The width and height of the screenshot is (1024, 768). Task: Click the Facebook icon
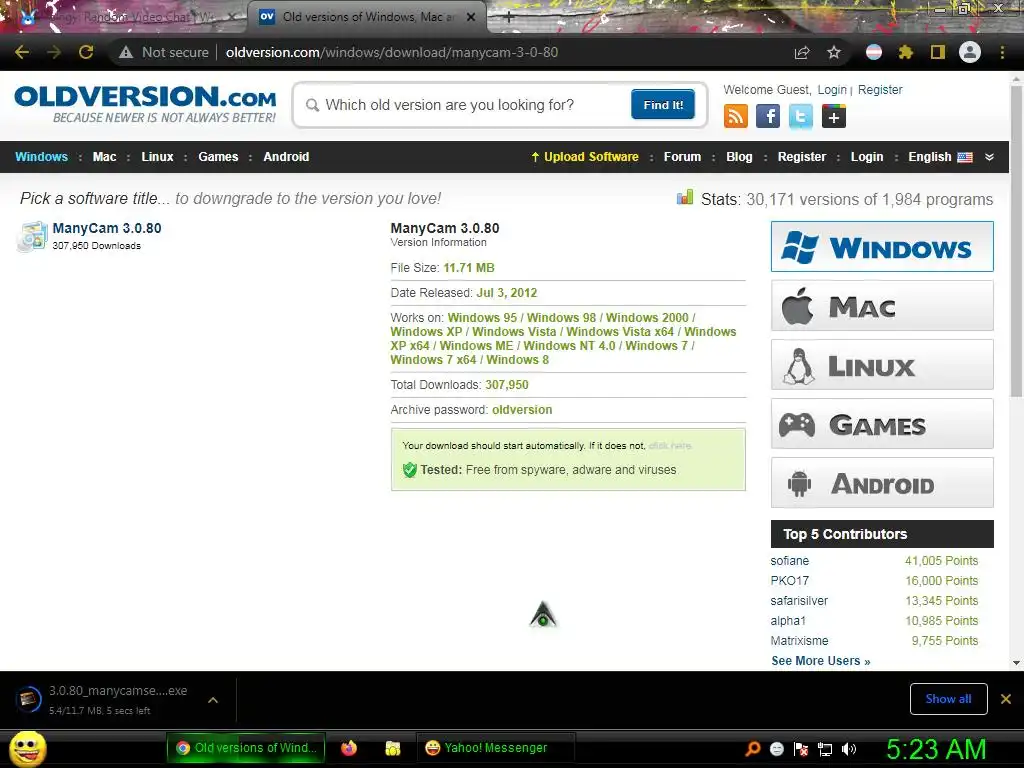coord(768,117)
